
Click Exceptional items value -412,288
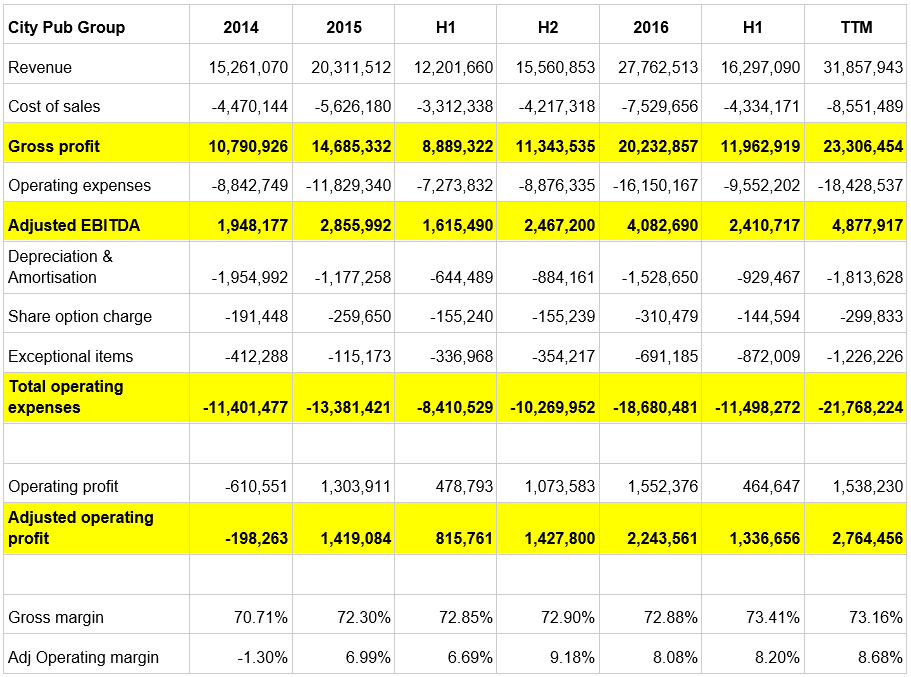point(256,356)
